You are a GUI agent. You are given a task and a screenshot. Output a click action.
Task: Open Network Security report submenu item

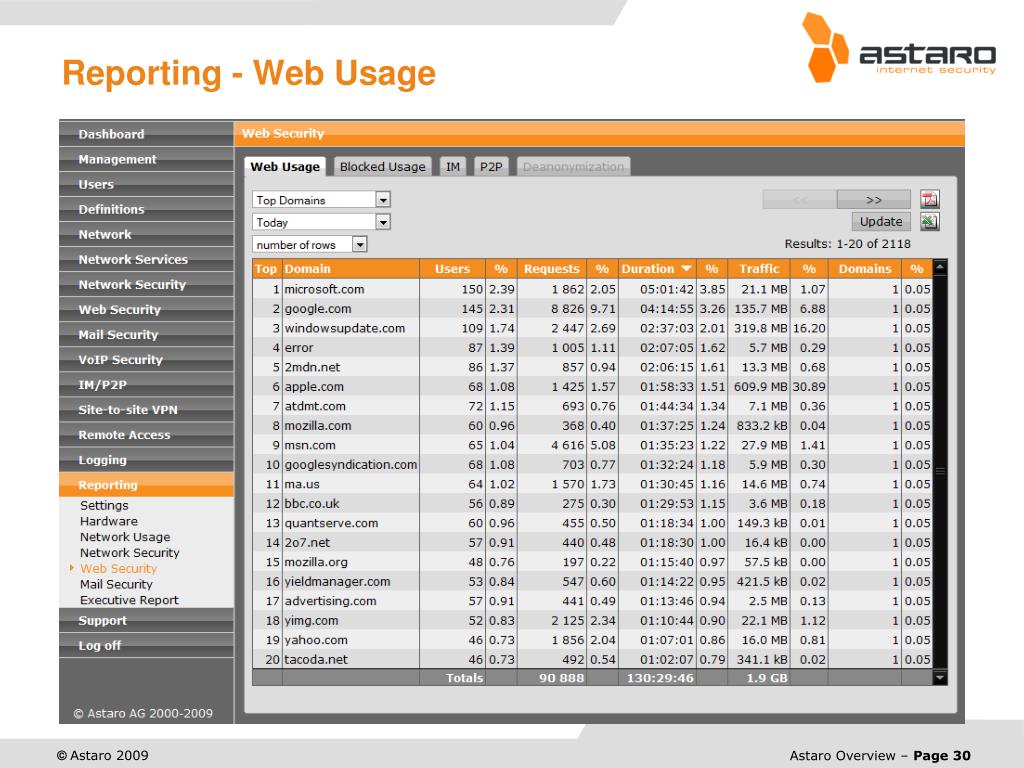pyautogui.click(x=129, y=552)
